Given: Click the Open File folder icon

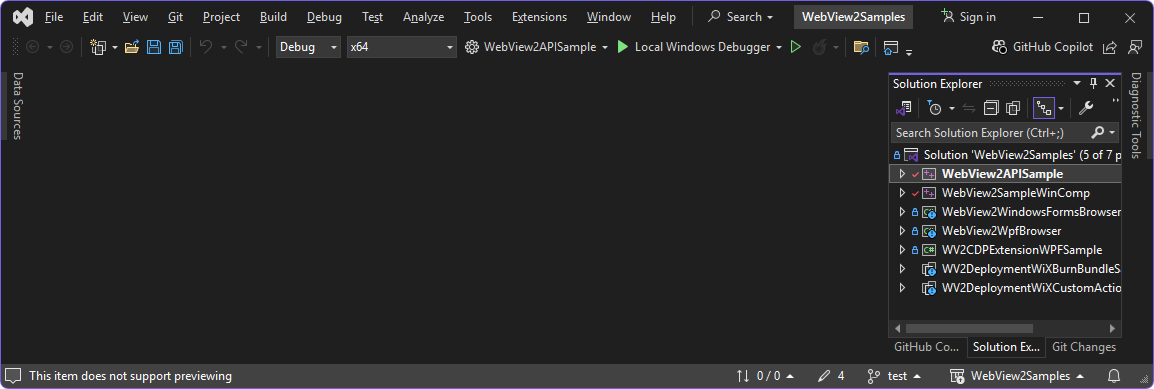Looking at the screenshot, I should click(x=132, y=47).
